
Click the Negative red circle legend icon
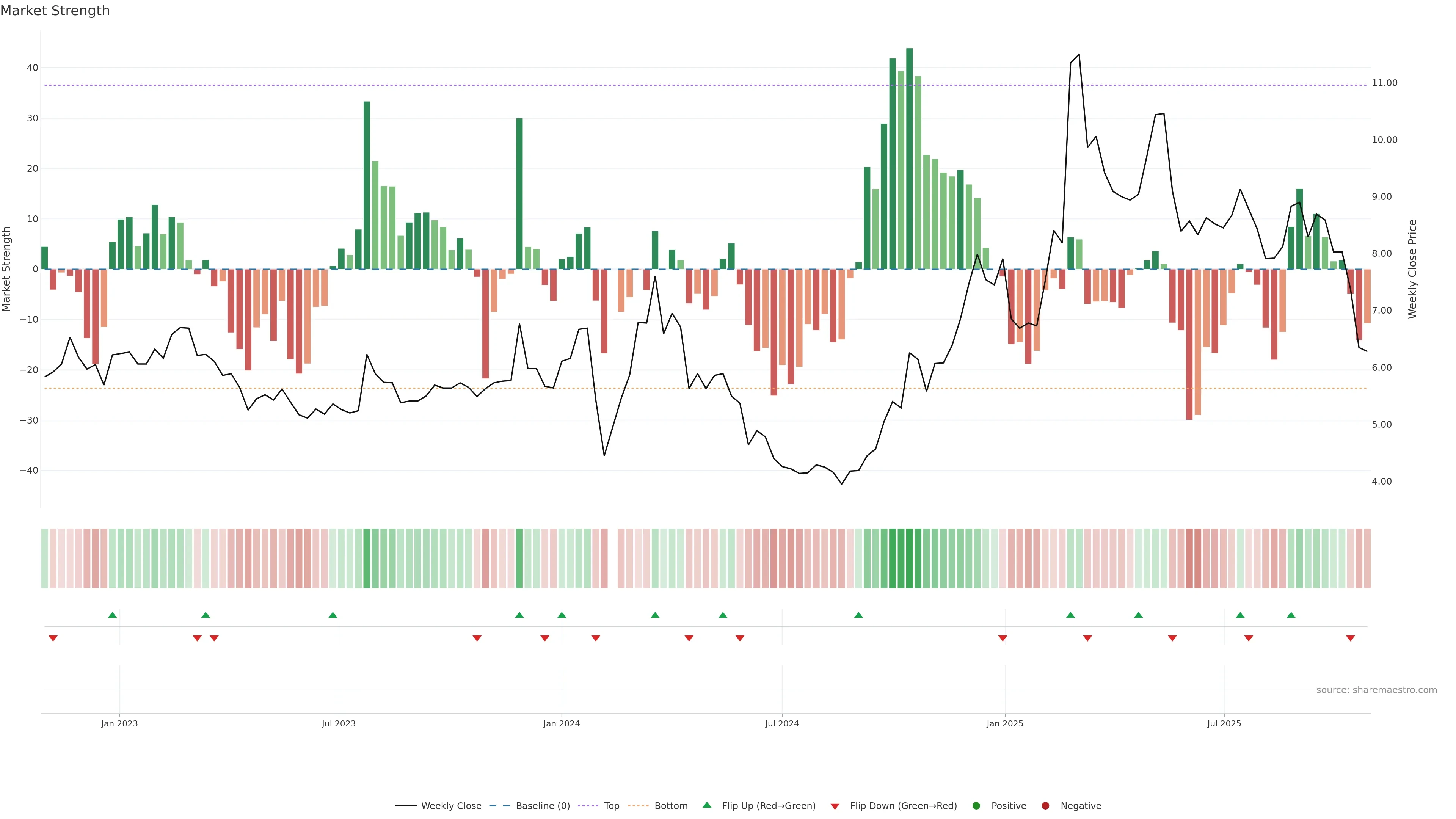coord(1045,805)
